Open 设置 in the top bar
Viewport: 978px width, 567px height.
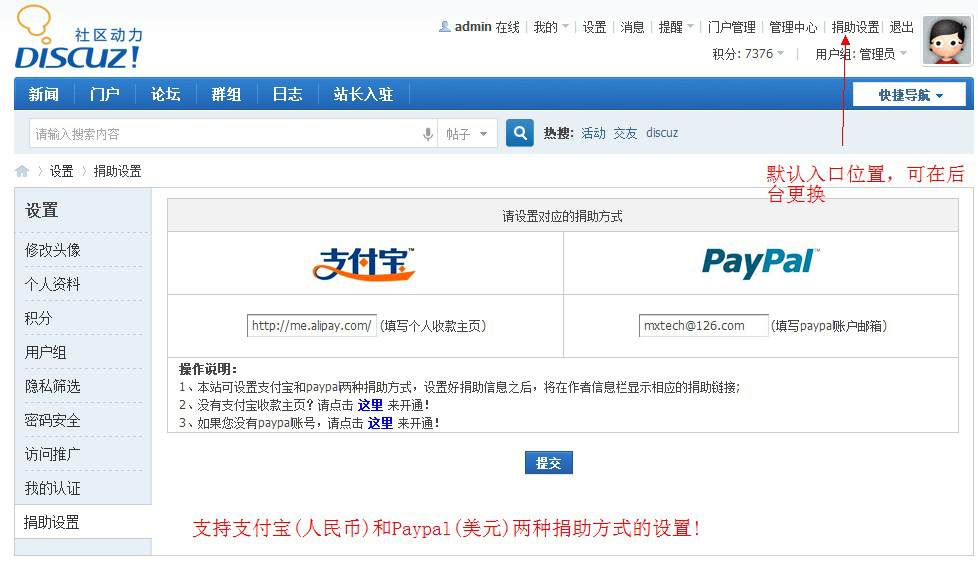pyautogui.click(x=594, y=27)
